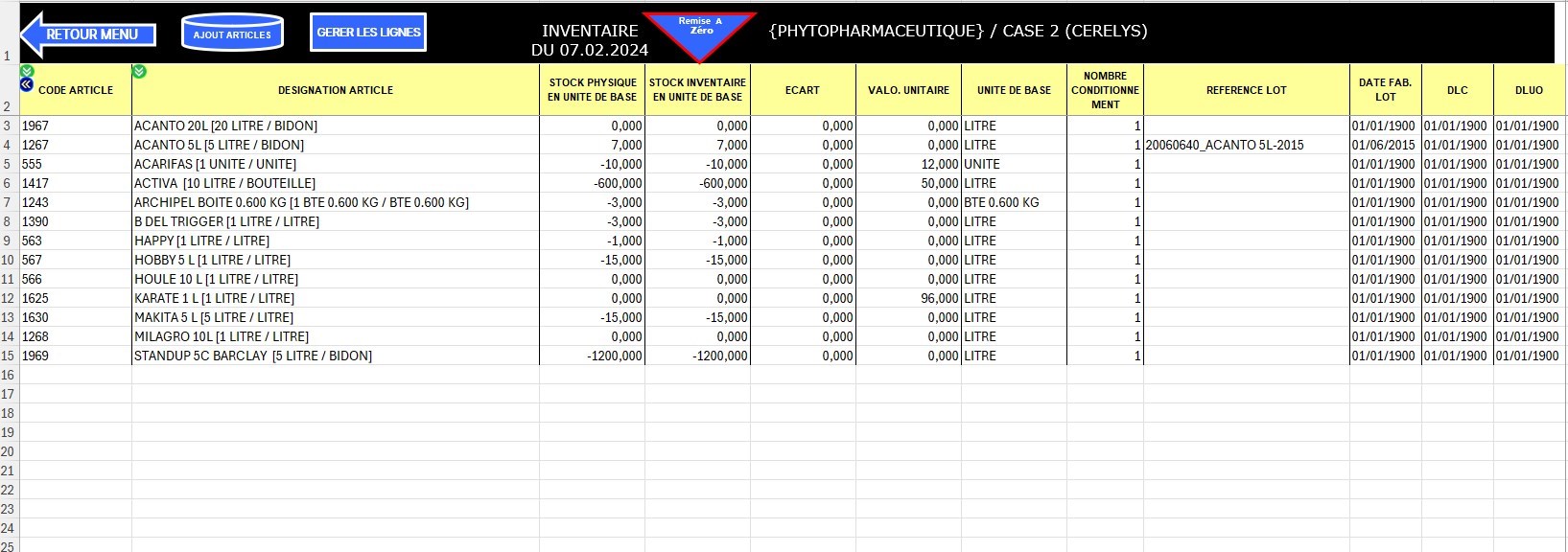This screenshot has height=552, width=1568.
Task: Select the STOCK INVENTAIRE column header
Action: click(x=697, y=90)
